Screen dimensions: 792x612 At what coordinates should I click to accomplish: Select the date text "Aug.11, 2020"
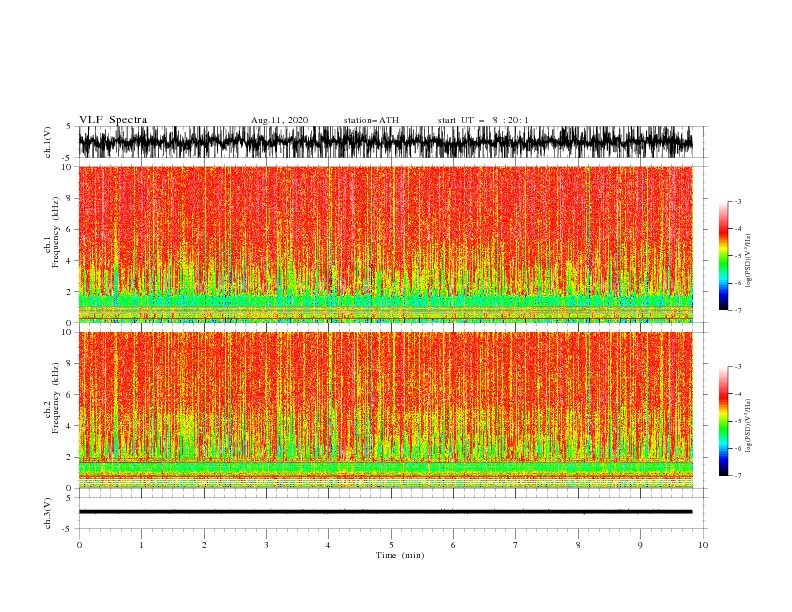tap(279, 120)
